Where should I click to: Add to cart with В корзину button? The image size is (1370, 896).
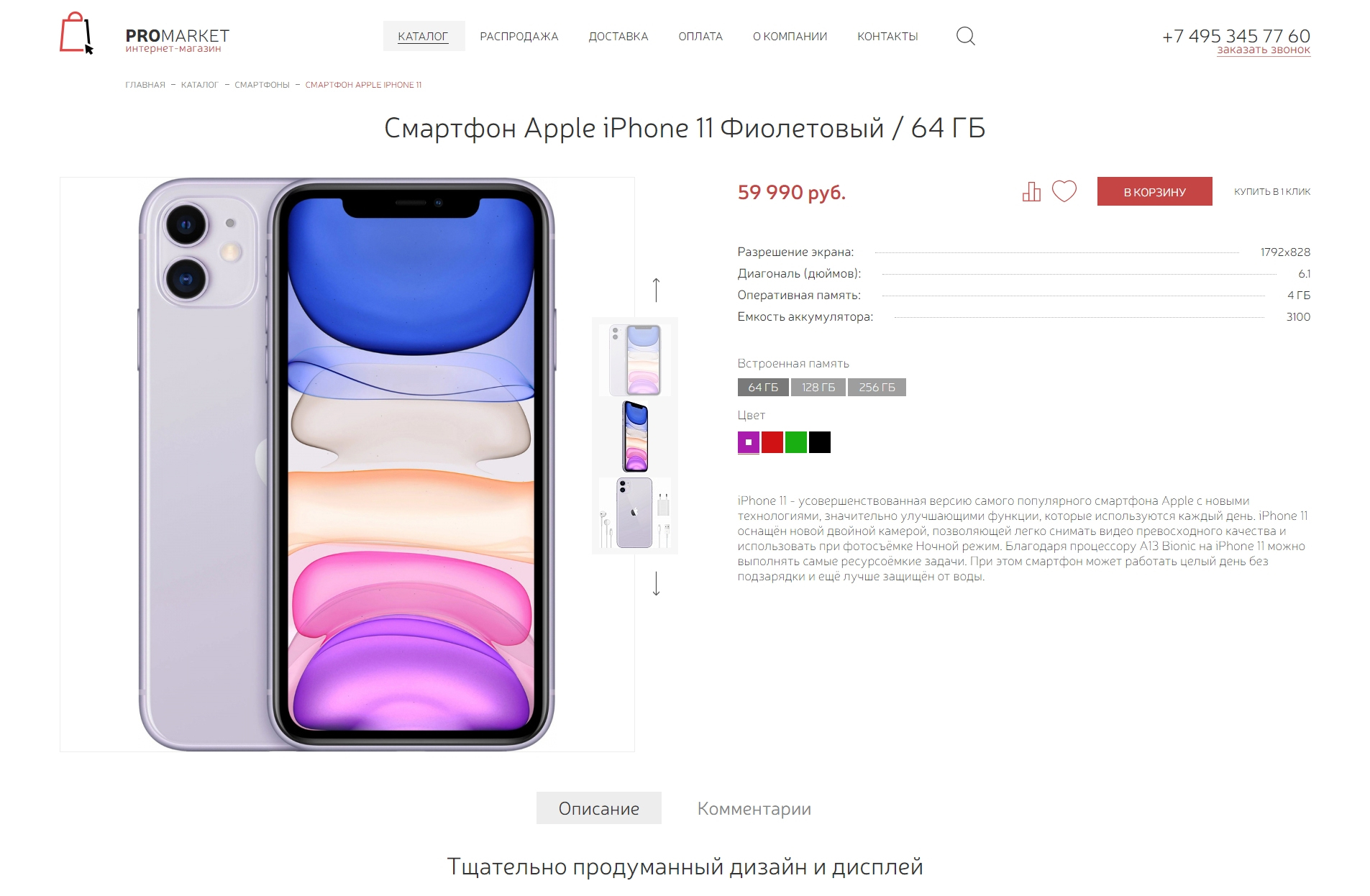pos(1155,191)
